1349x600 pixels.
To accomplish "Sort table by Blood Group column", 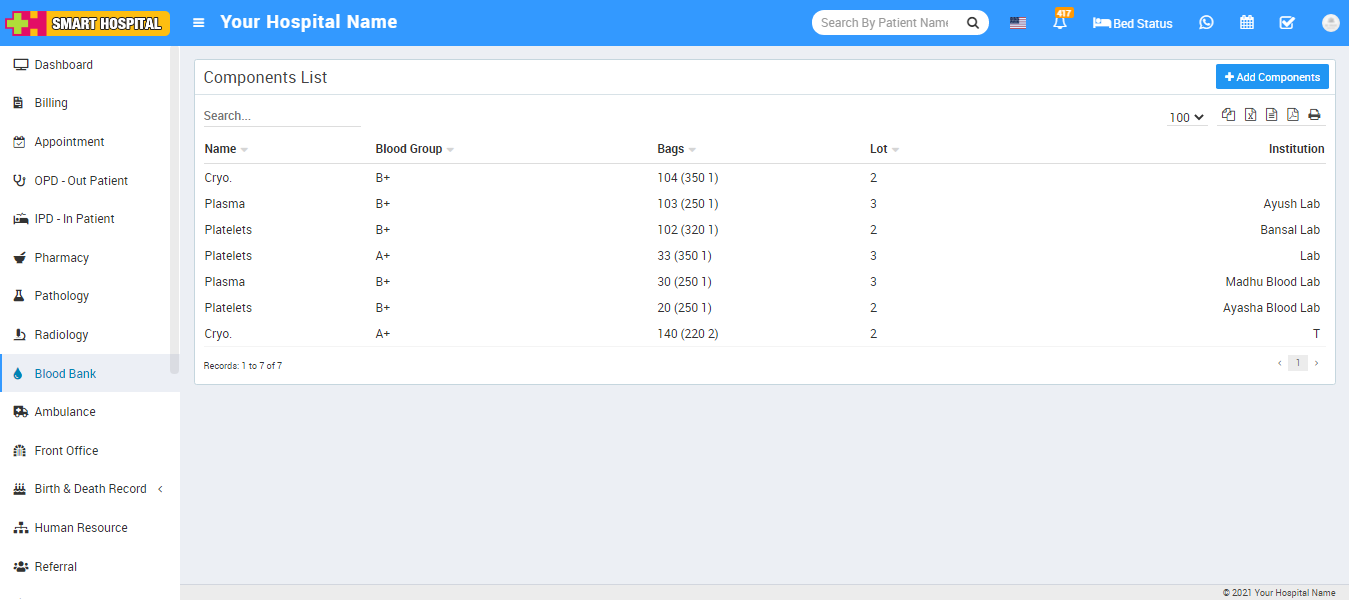I will (409, 149).
